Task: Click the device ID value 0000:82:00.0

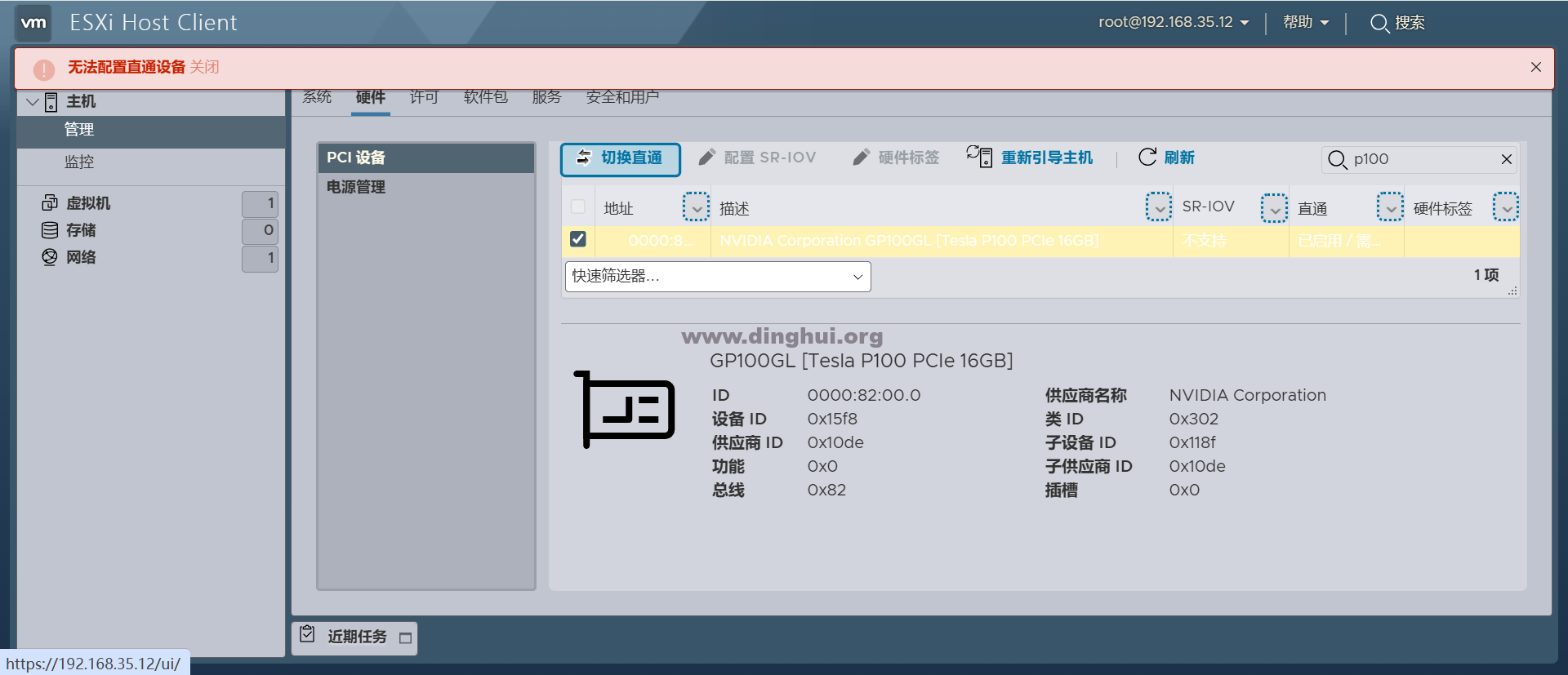Action: (864, 395)
